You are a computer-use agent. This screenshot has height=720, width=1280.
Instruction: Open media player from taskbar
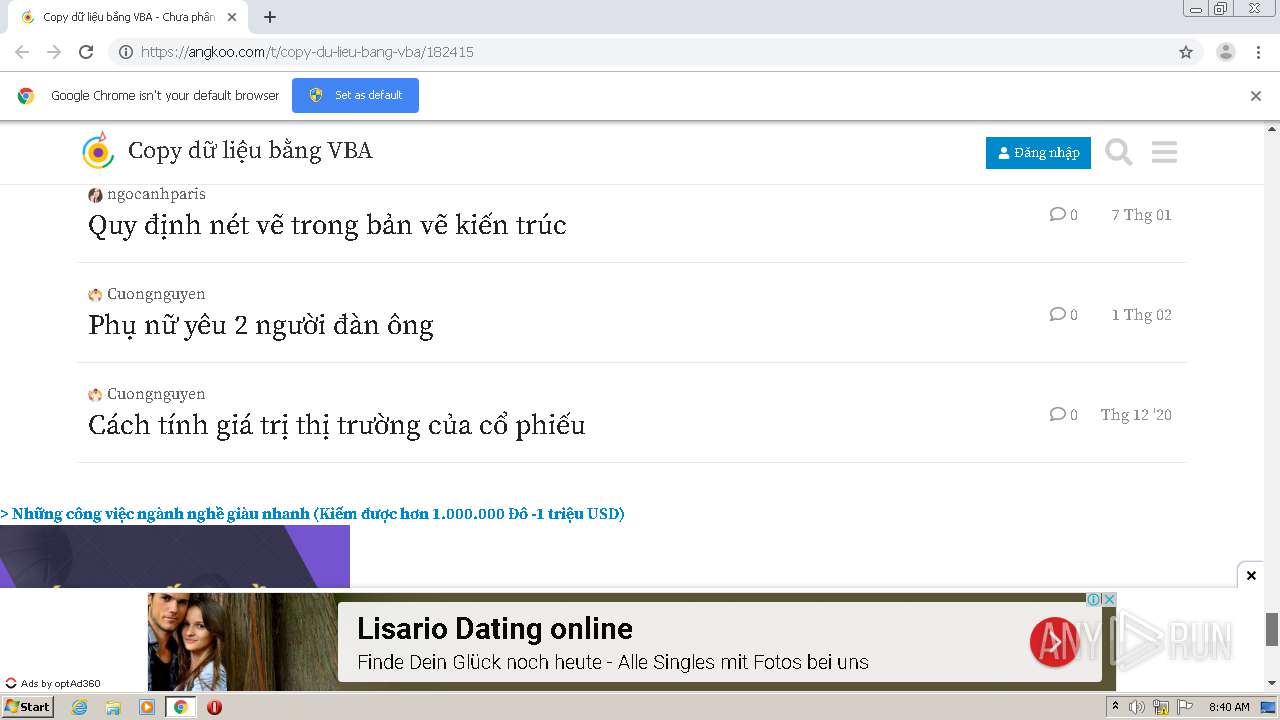(x=147, y=707)
